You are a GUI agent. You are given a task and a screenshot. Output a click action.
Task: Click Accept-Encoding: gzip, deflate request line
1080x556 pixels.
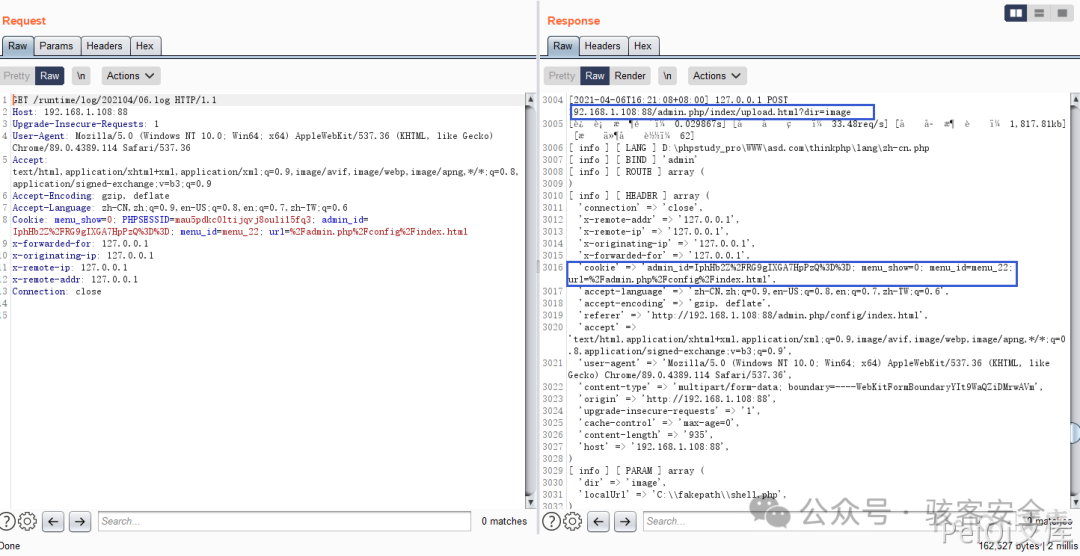[x=90, y=196]
